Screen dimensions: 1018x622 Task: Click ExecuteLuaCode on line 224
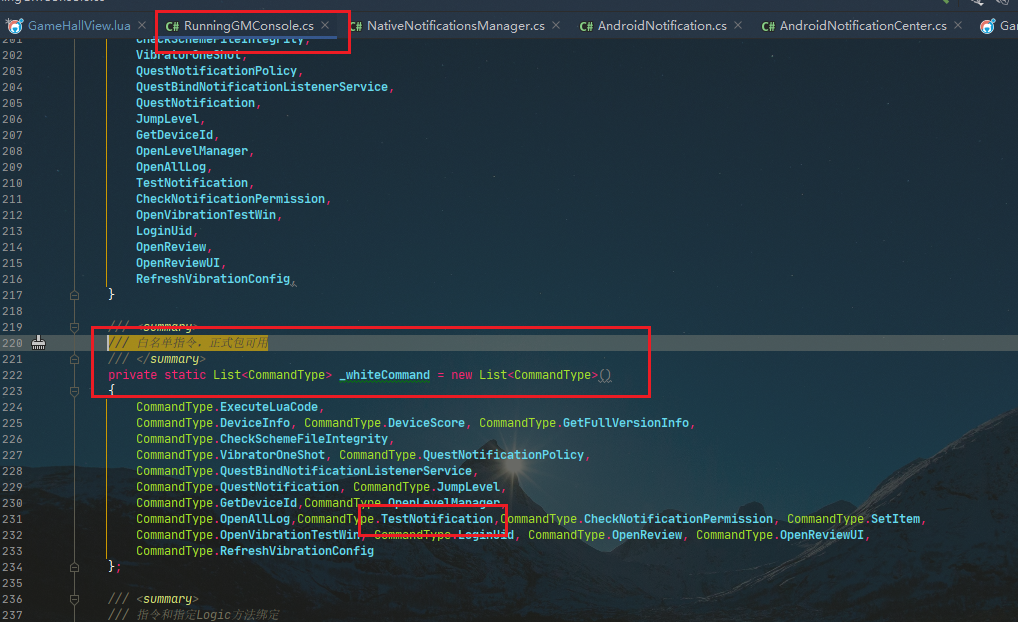click(269, 407)
